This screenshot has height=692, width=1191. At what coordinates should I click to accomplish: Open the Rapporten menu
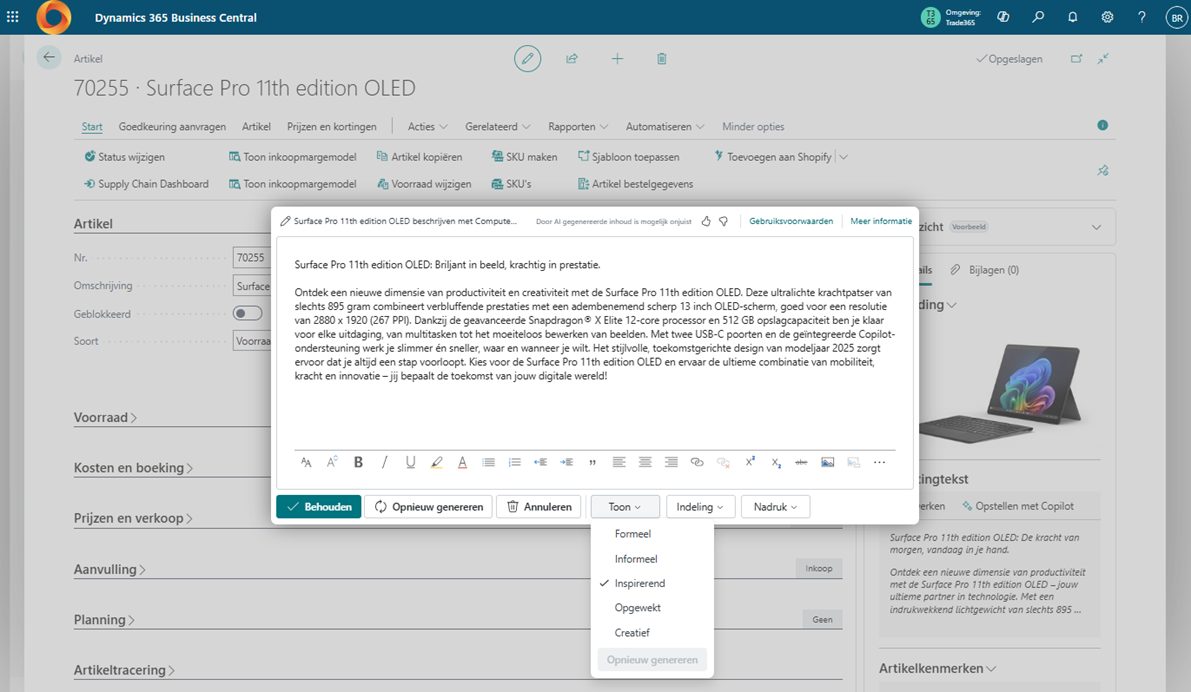tap(577, 127)
